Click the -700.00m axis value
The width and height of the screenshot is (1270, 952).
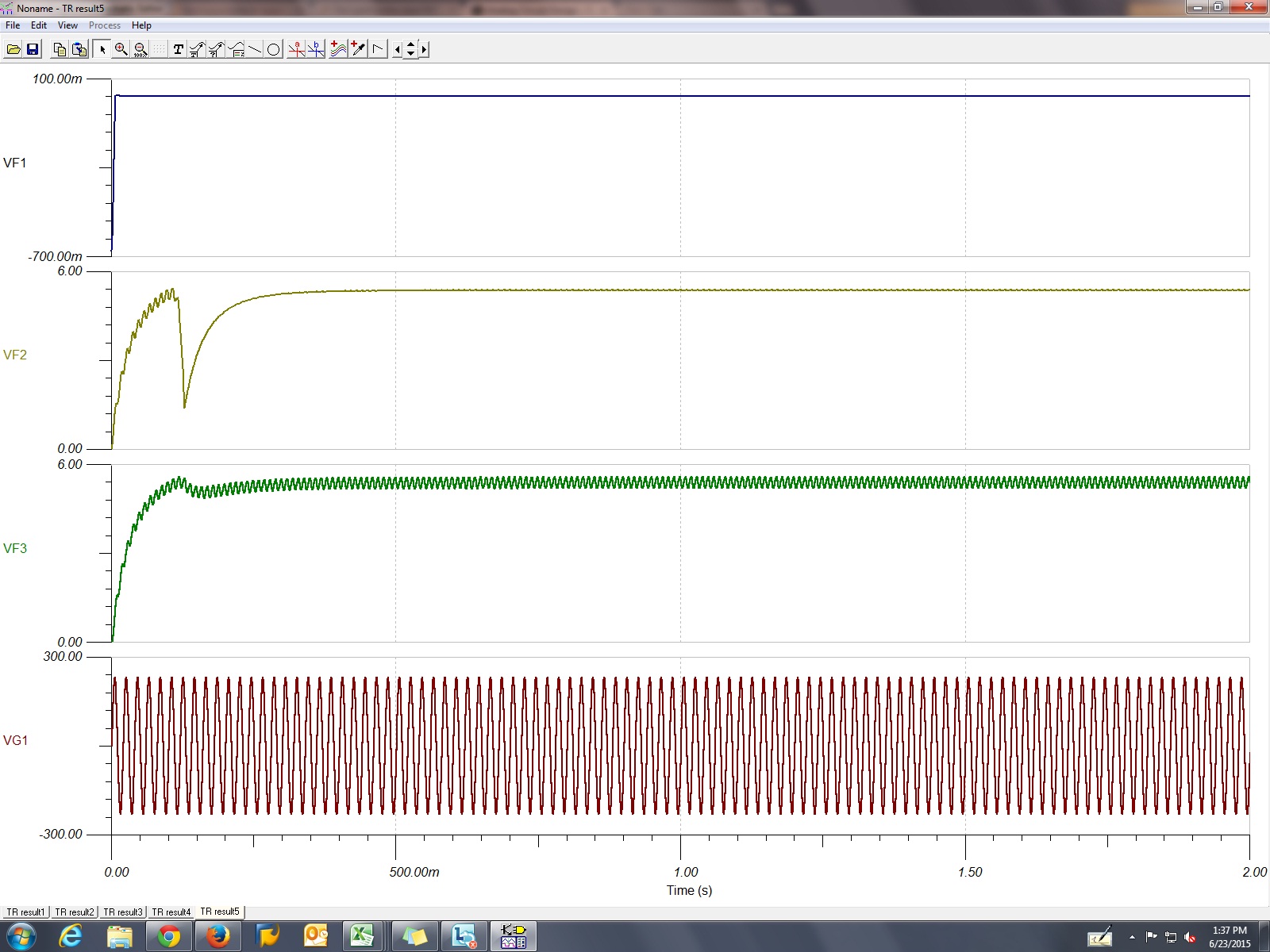point(56,256)
